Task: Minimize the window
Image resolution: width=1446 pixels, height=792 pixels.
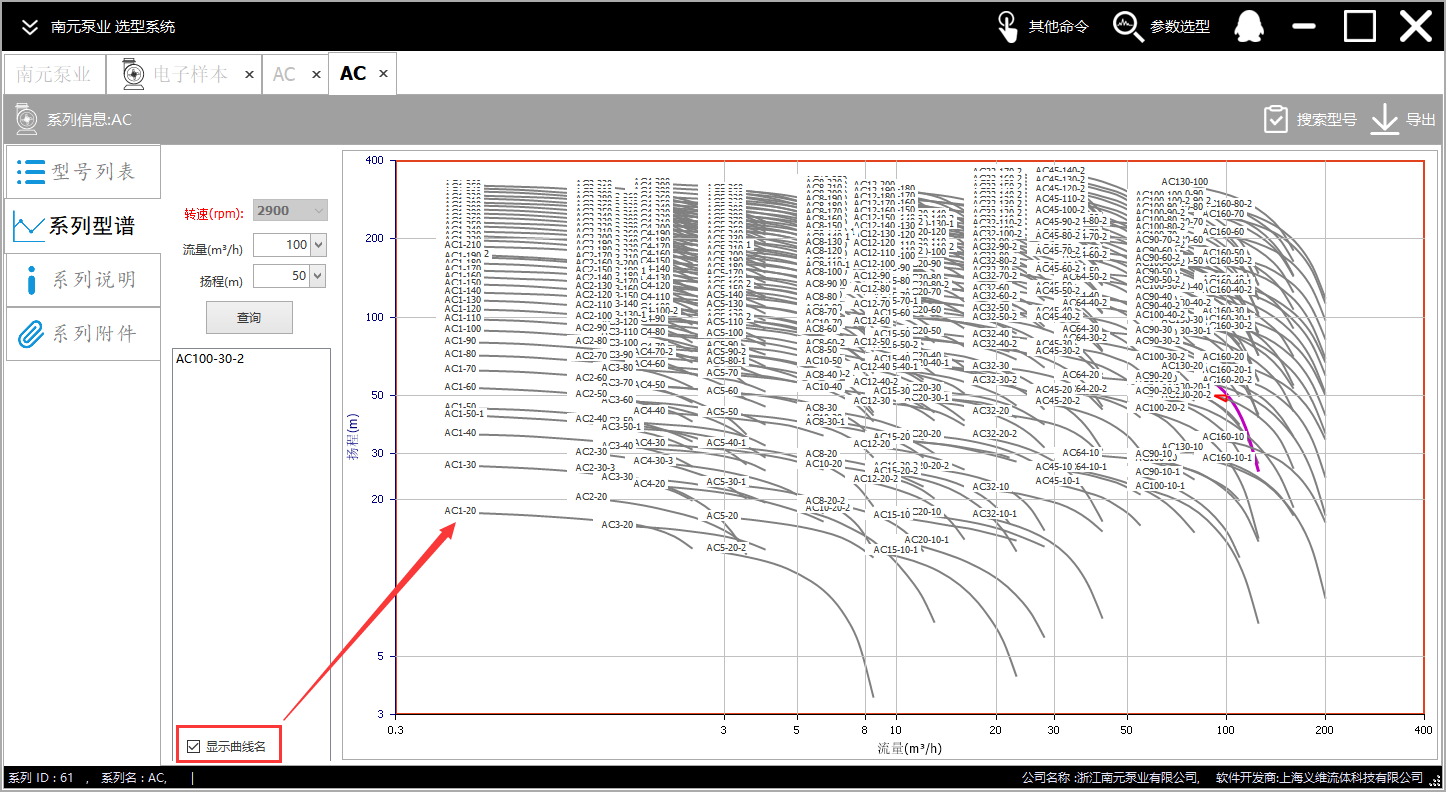Action: coord(1304,26)
